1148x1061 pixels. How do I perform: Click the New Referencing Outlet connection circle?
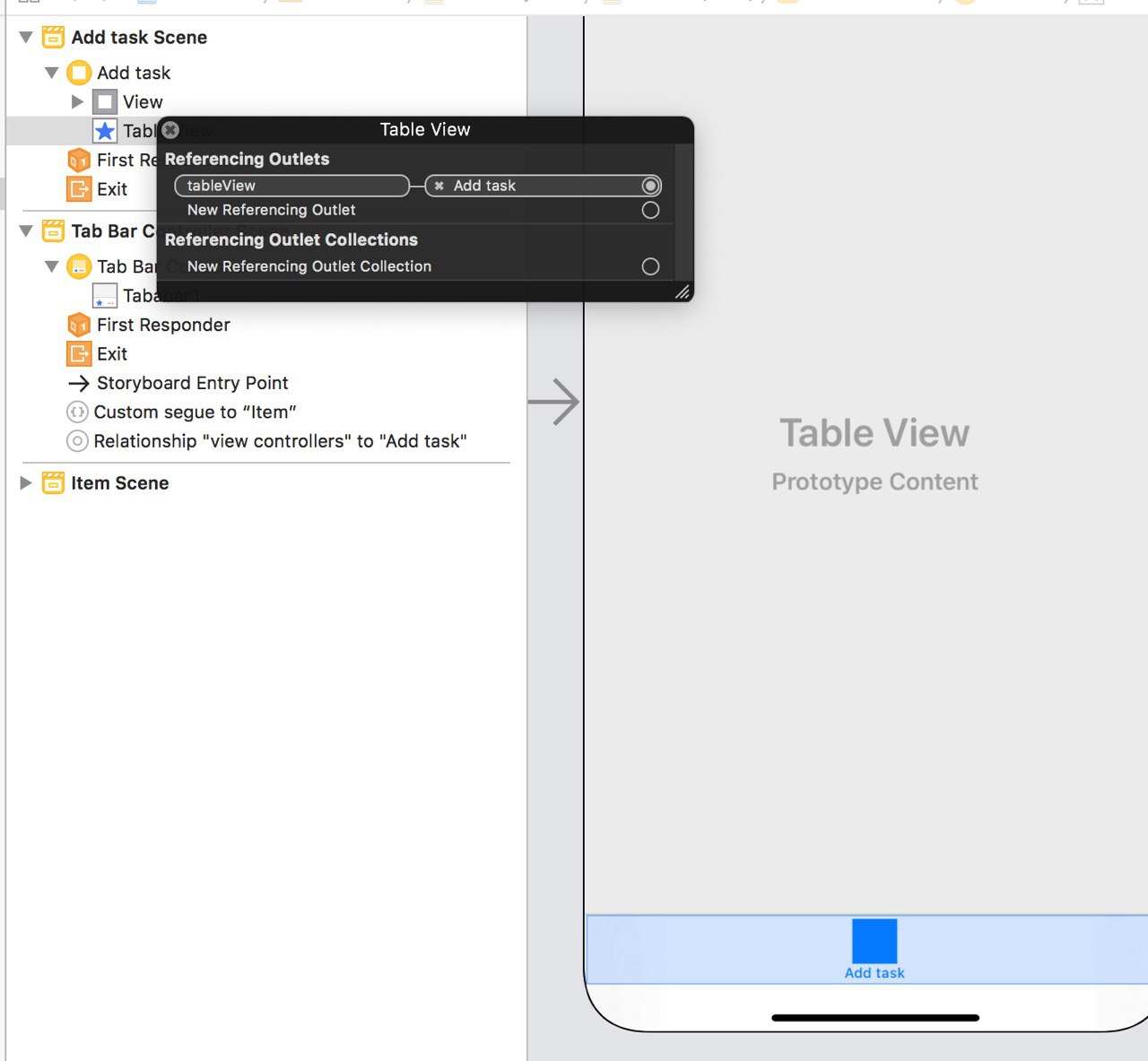(651, 210)
